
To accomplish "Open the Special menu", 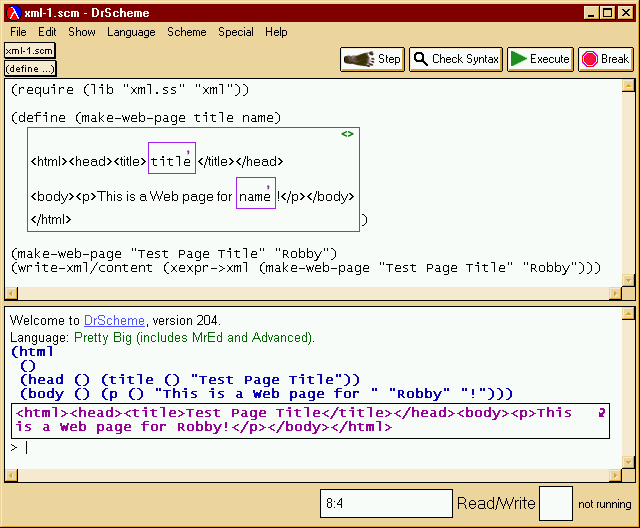I will click(x=236, y=32).
